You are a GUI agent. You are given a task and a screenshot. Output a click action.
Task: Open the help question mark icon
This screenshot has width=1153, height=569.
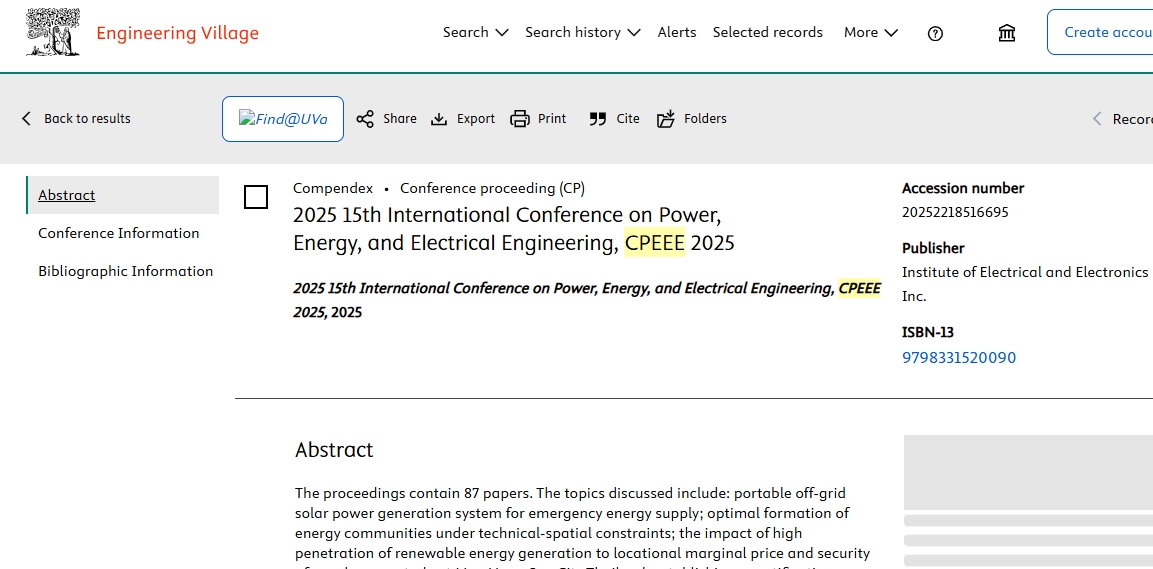935,33
